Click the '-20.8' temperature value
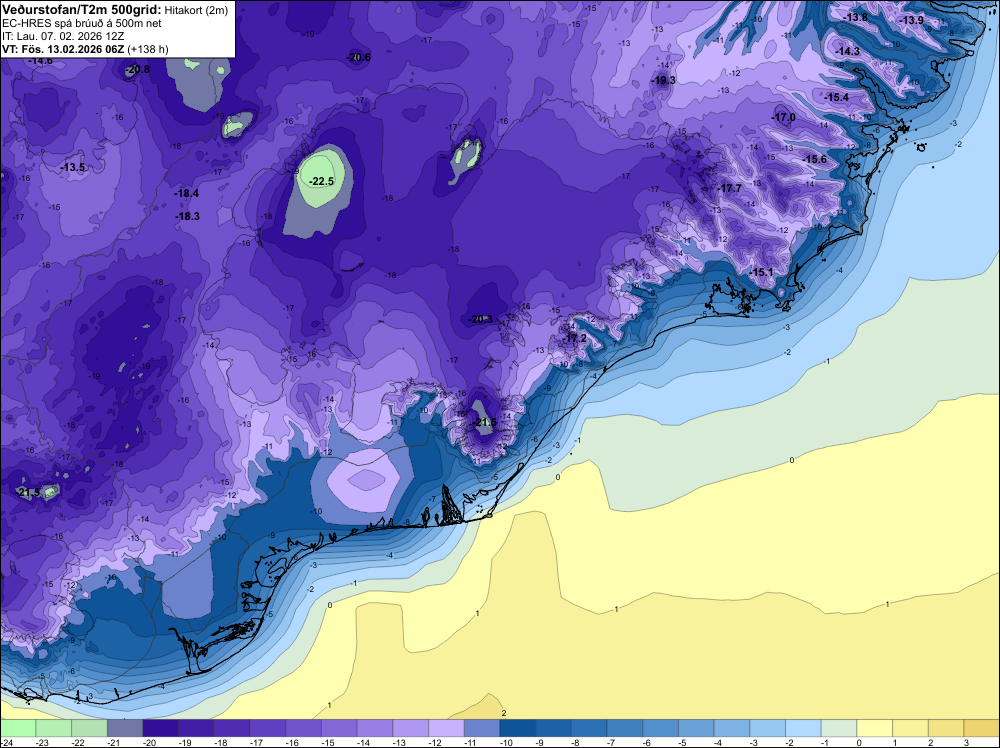The height and width of the screenshot is (748, 1000). [137, 70]
